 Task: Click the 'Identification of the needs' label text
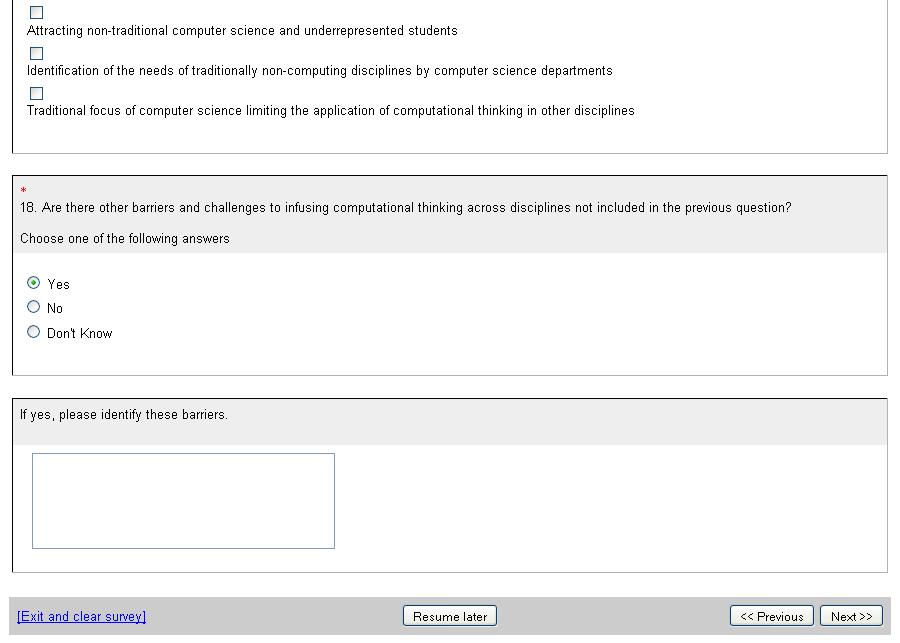(319, 71)
